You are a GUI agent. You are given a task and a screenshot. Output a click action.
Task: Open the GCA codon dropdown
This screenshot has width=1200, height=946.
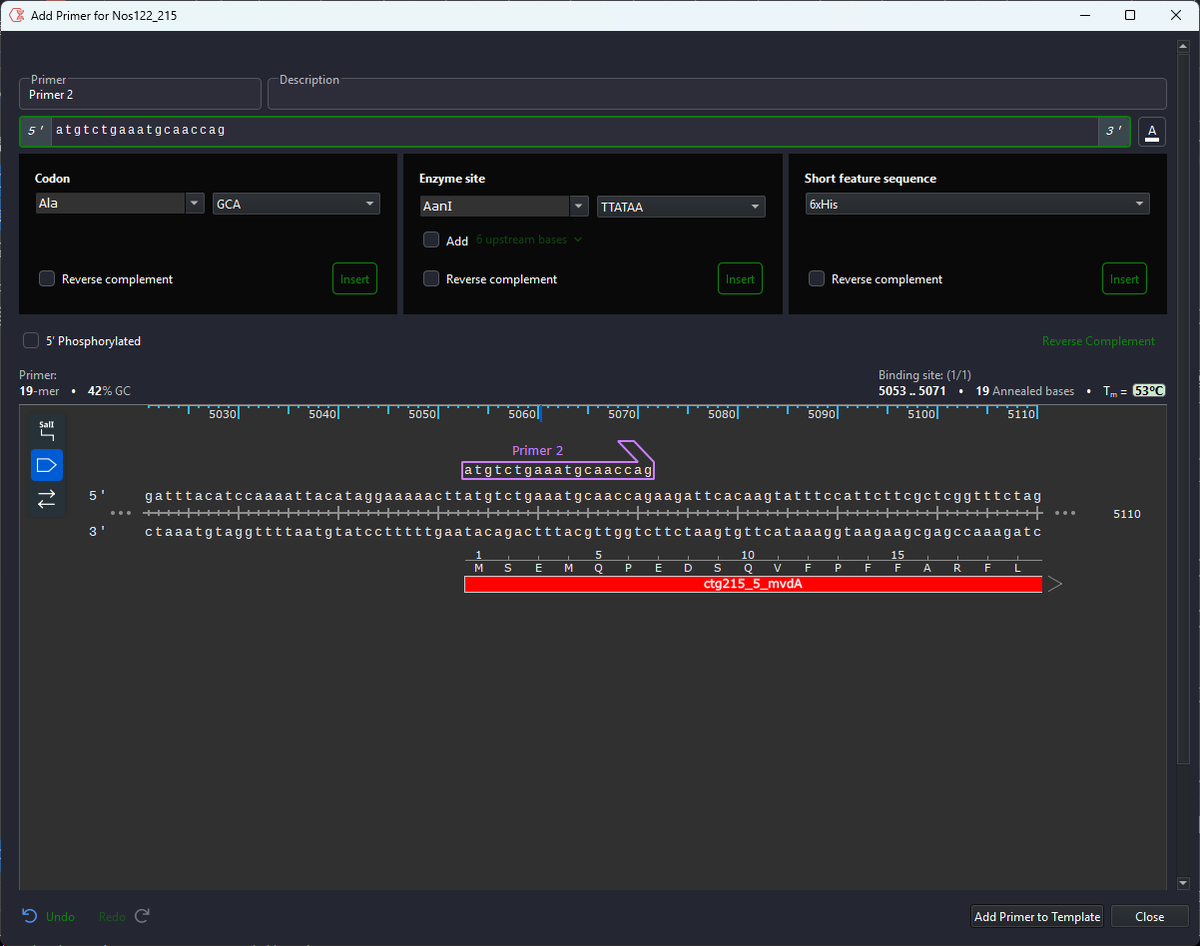[x=296, y=204]
